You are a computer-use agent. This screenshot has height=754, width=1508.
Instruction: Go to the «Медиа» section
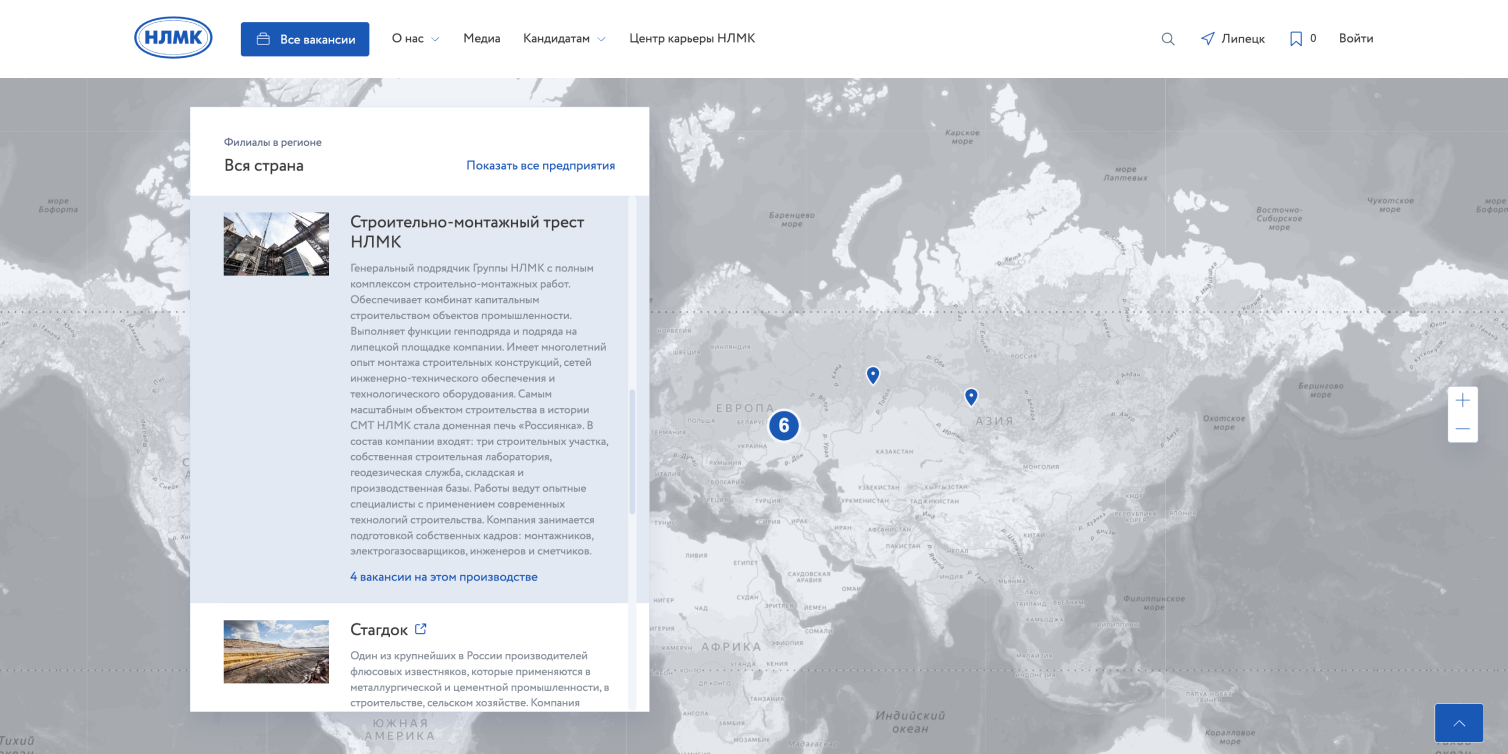tap(482, 39)
